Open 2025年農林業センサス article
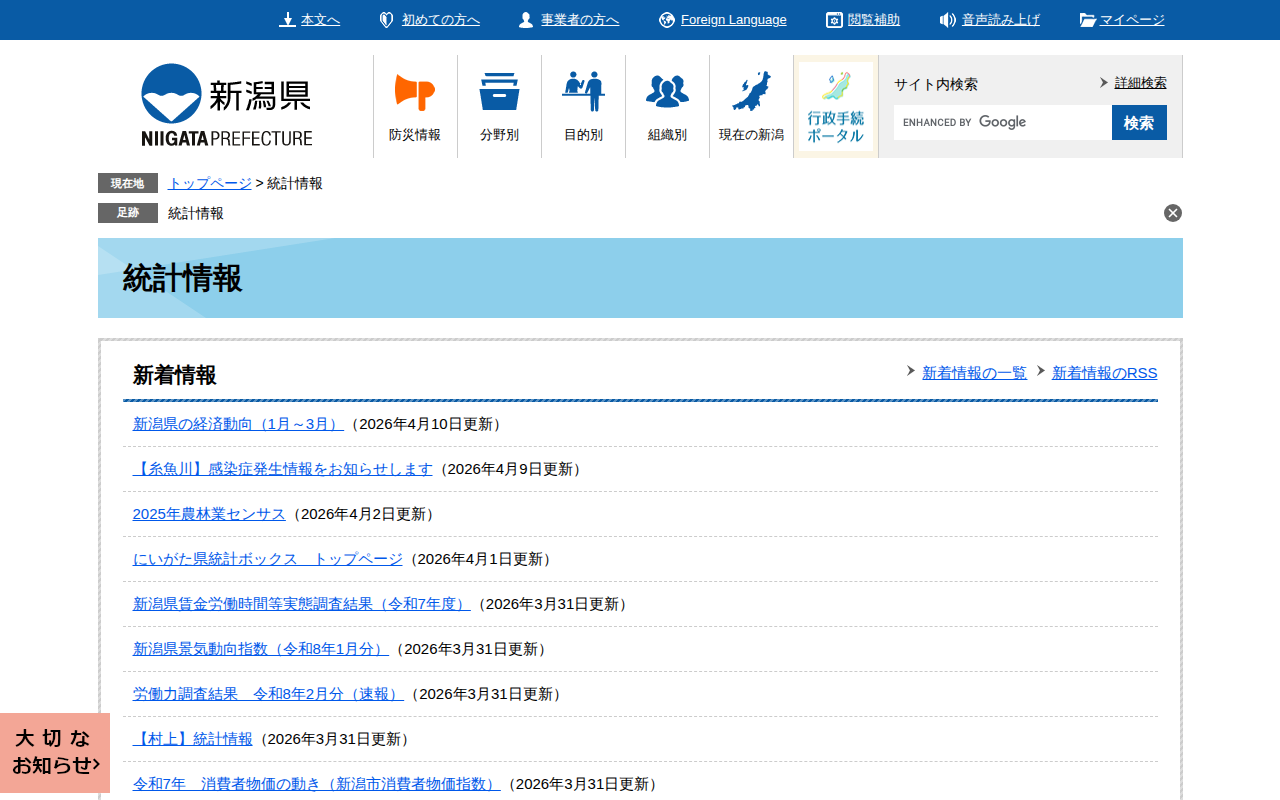Screen dimensions: 1280x800 (x=209, y=514)
